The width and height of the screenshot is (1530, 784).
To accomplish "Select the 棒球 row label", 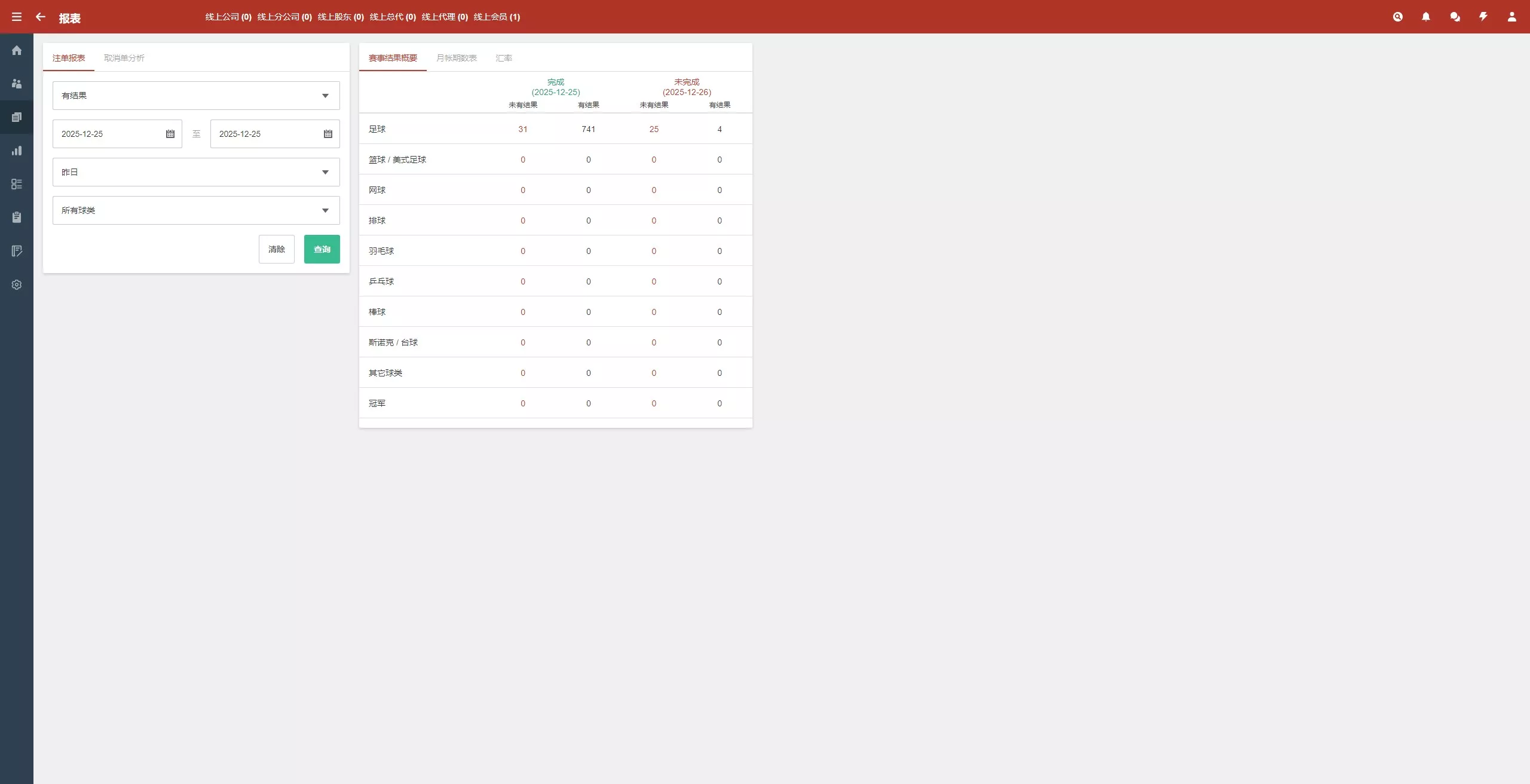I will point(377,312).
